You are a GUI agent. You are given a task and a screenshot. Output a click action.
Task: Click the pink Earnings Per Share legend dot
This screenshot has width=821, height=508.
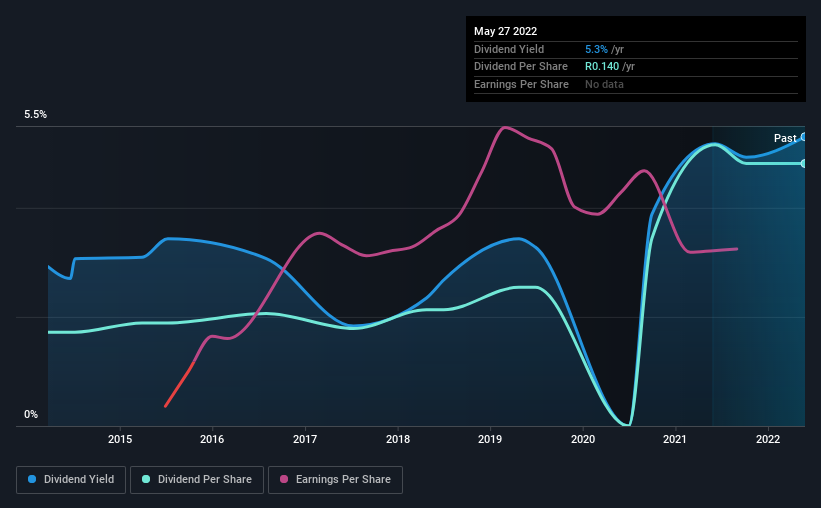coord(284,479)
